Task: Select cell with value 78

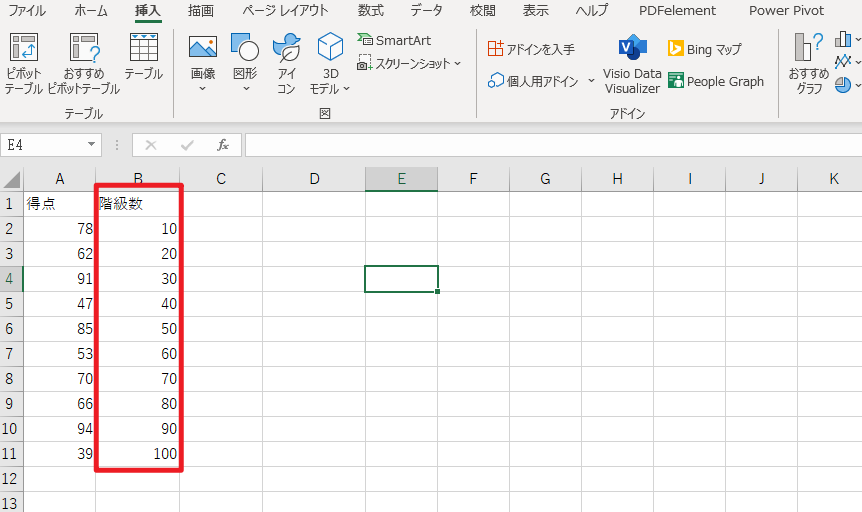Action: click(x=59, y=229)
